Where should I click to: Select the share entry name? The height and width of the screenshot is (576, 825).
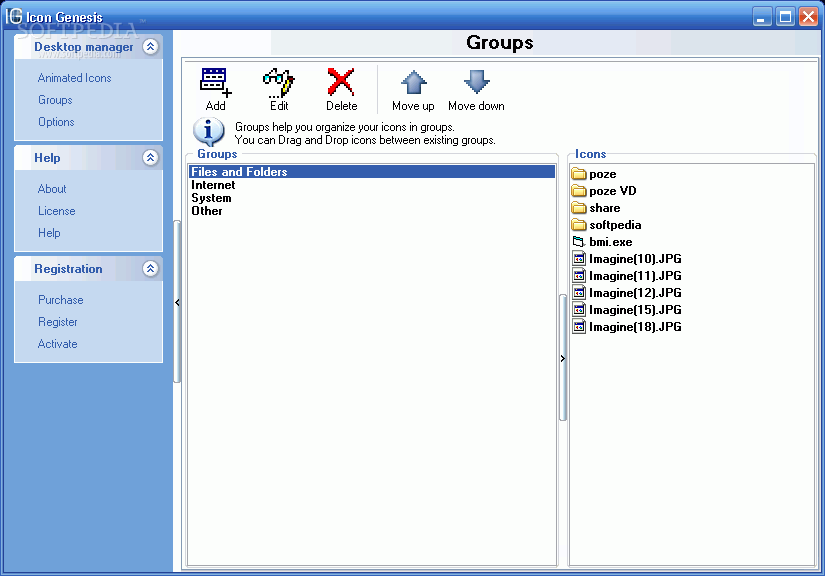pyautogui.click(x=605, y=208)
